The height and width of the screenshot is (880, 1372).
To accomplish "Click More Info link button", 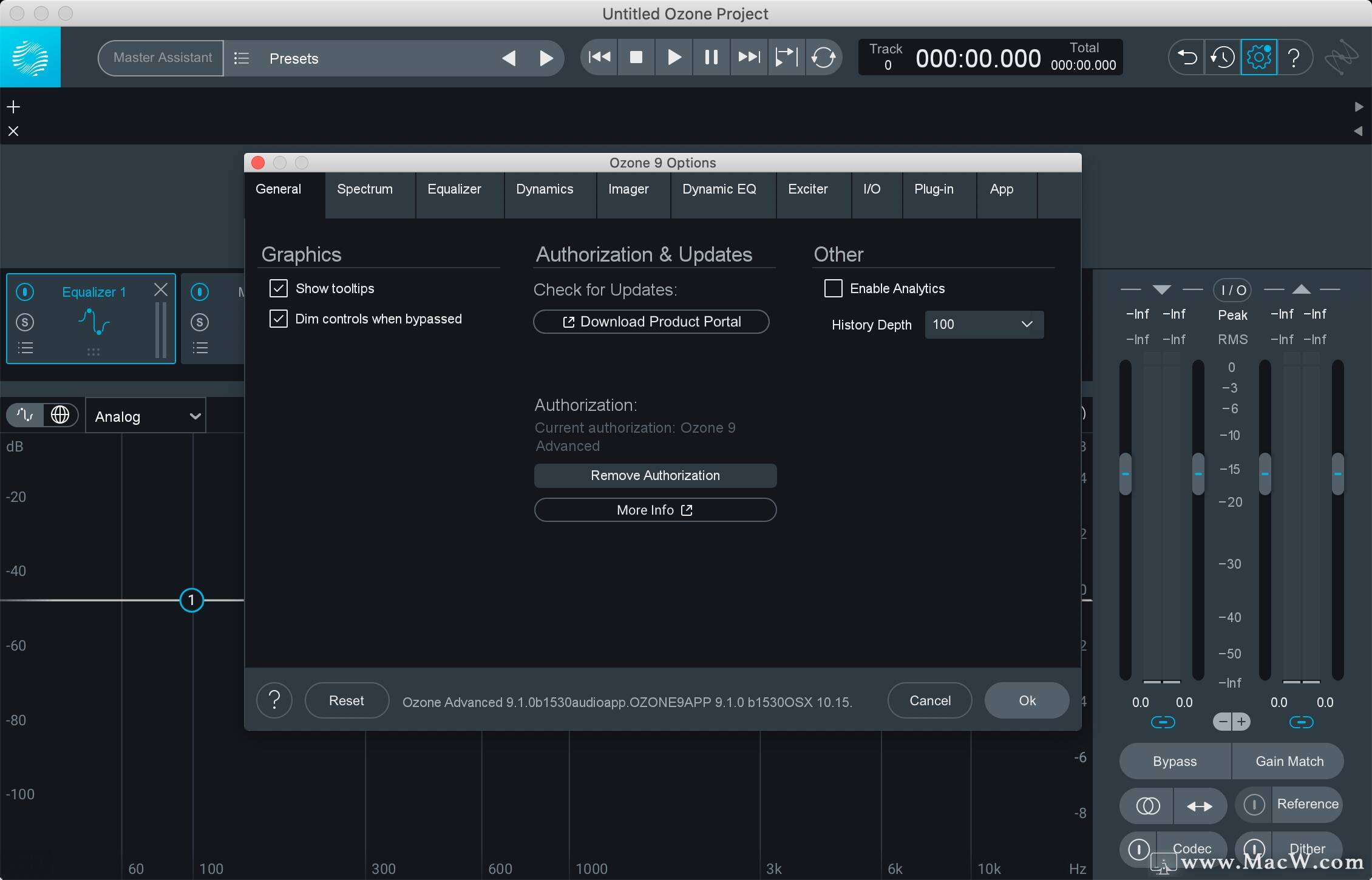I will (x=656, y=510).
